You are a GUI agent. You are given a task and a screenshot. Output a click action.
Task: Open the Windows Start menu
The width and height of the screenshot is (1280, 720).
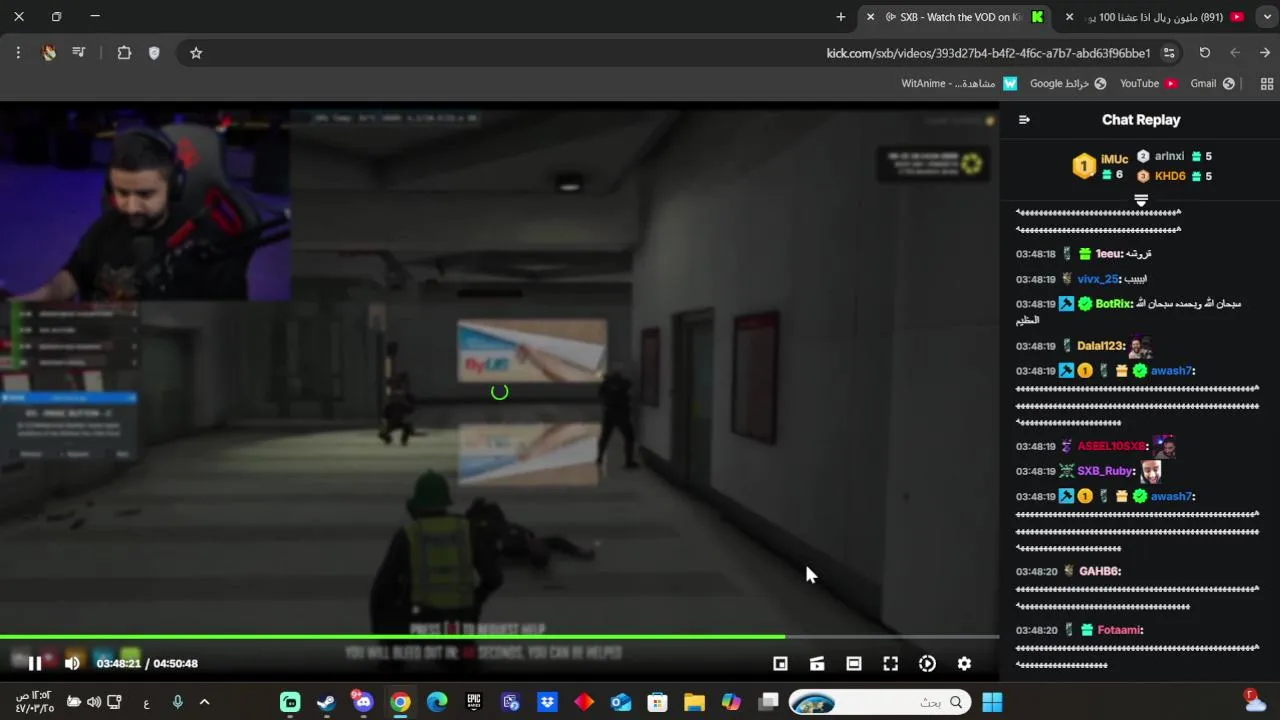coord(992,702)
